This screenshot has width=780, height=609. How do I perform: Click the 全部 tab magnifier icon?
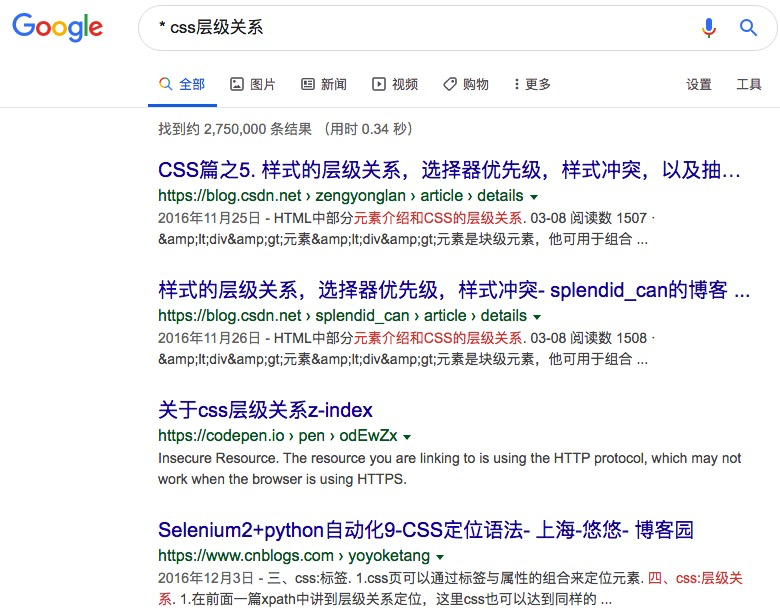click(x=166, y=84)
